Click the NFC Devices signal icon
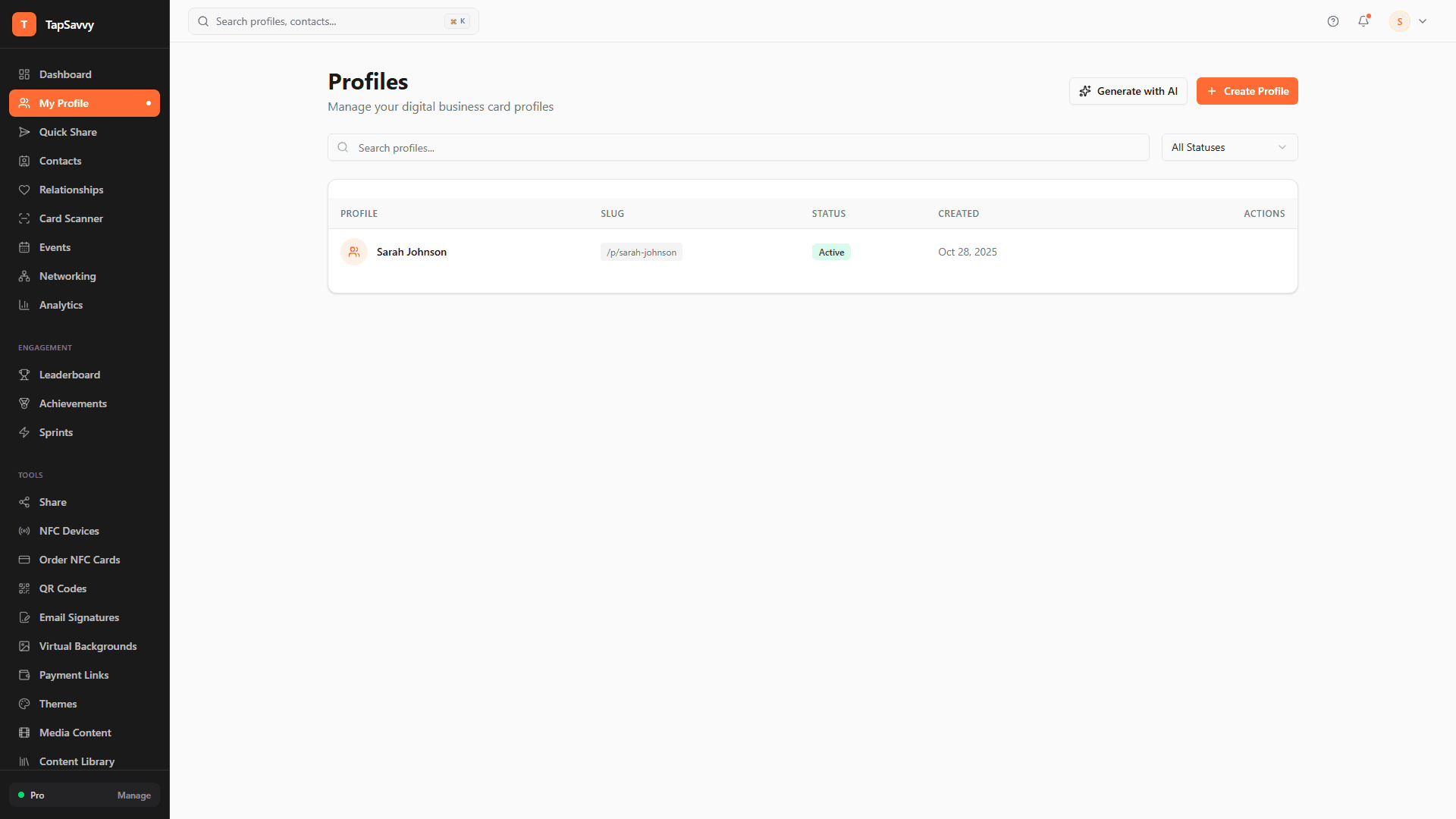Screen dimensions: 1456x819 (25, 531)
